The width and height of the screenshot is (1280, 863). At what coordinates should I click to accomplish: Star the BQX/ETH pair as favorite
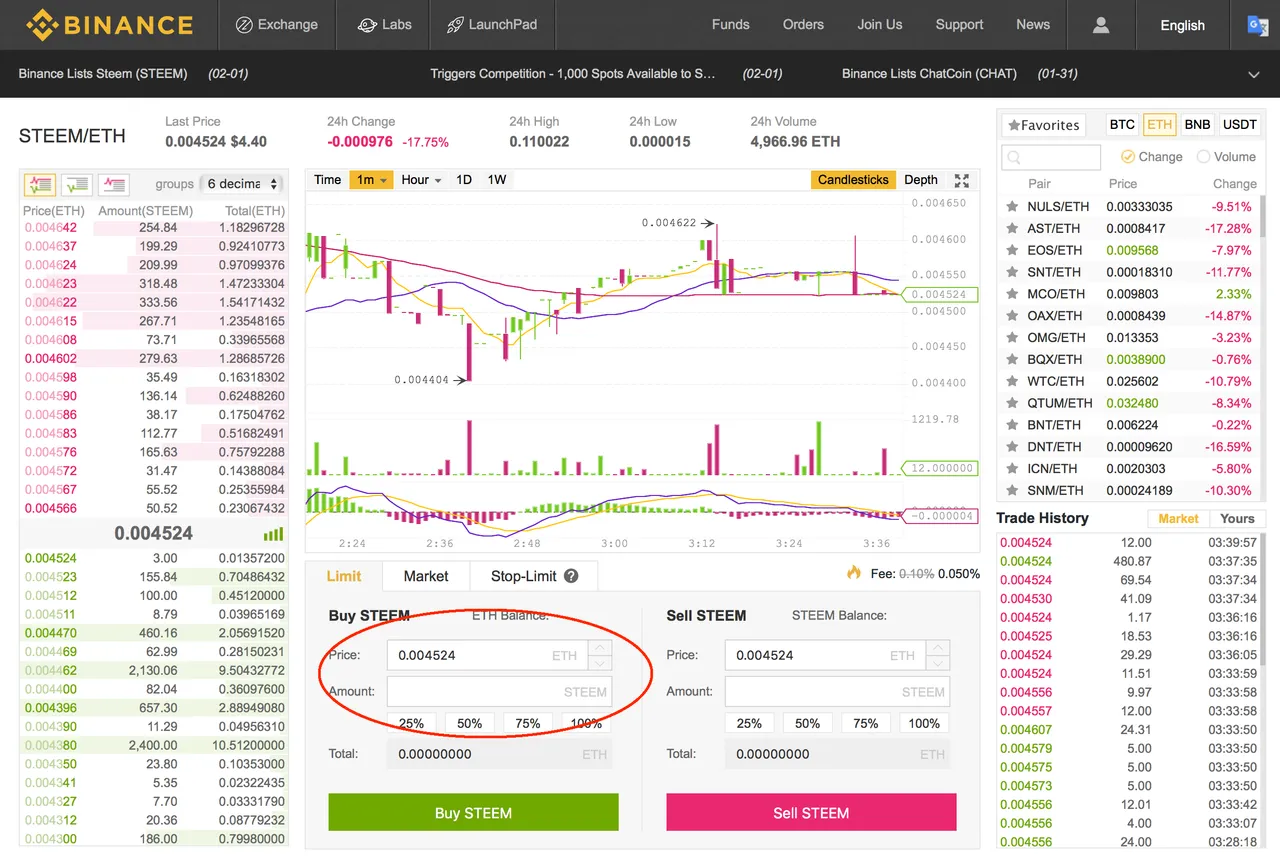pos(1012,360)
